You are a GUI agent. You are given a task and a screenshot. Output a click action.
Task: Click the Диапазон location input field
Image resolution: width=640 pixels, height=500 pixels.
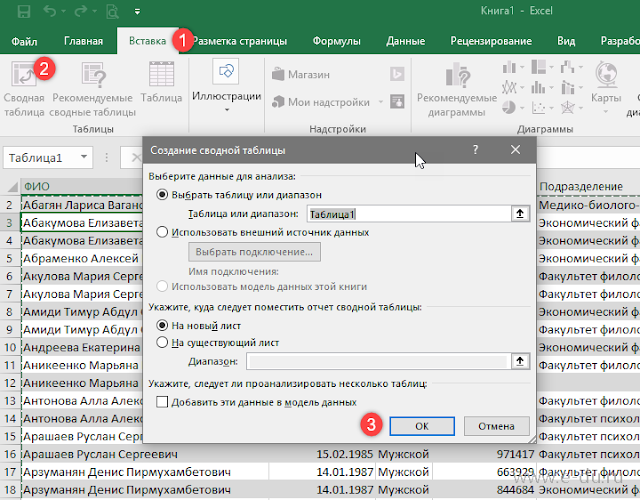pos(378,362)
